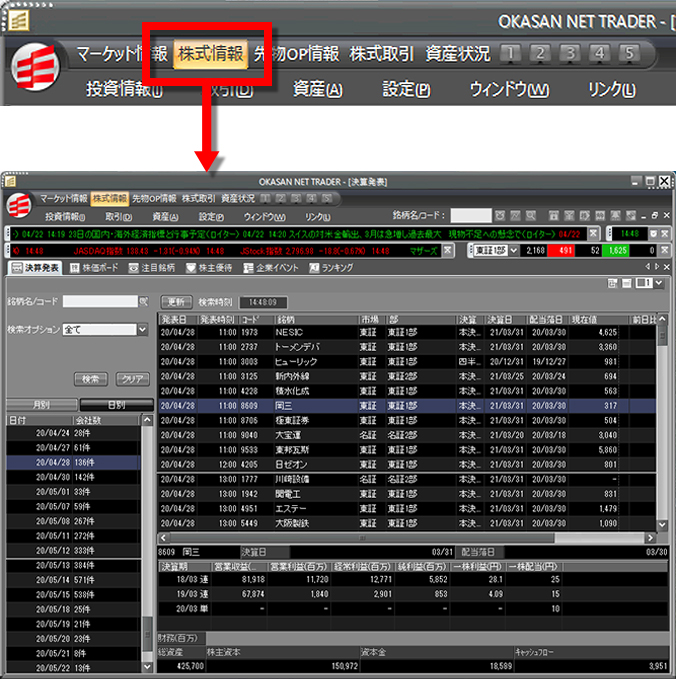Click the 株価ボード tab icon
The height and width of the screenshot is (682, 676).
click(74, 268)
